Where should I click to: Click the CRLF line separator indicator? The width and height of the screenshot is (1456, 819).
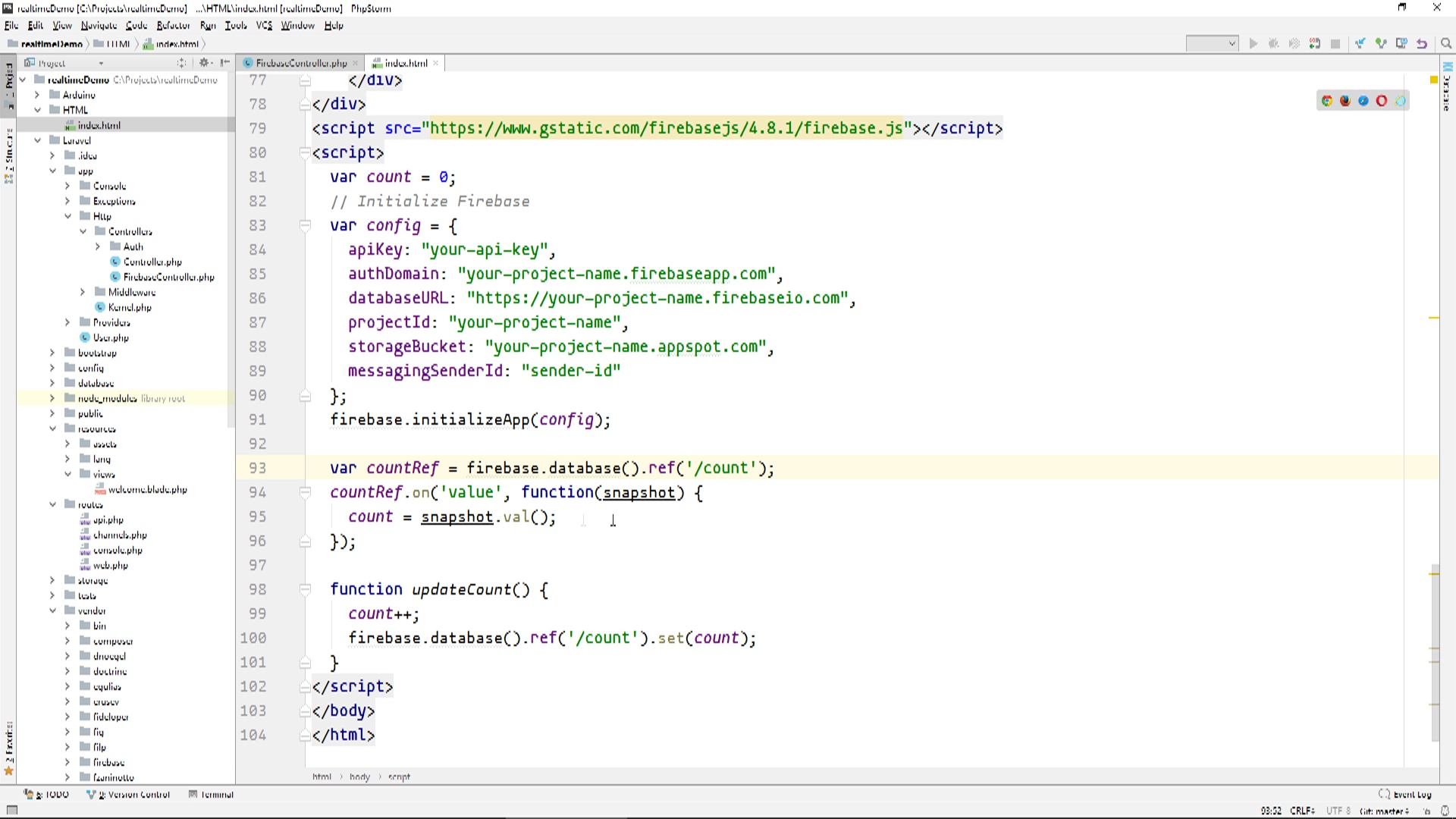coord(1302,811)
